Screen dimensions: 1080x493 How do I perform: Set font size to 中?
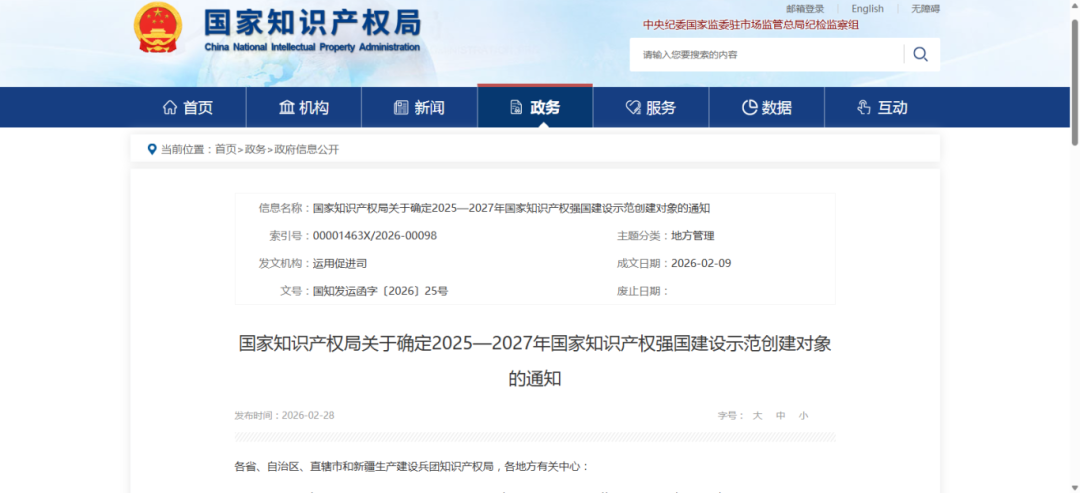(x=780, y=416)
